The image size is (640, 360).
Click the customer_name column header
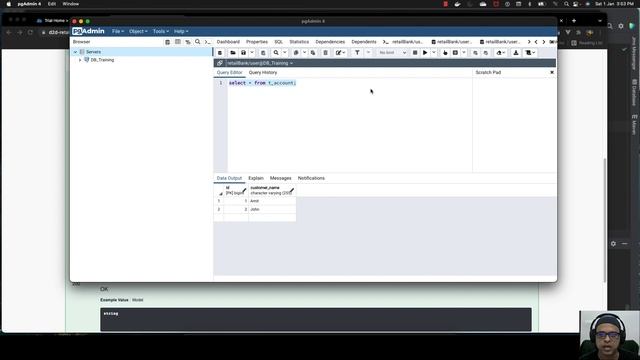point(272,190)
